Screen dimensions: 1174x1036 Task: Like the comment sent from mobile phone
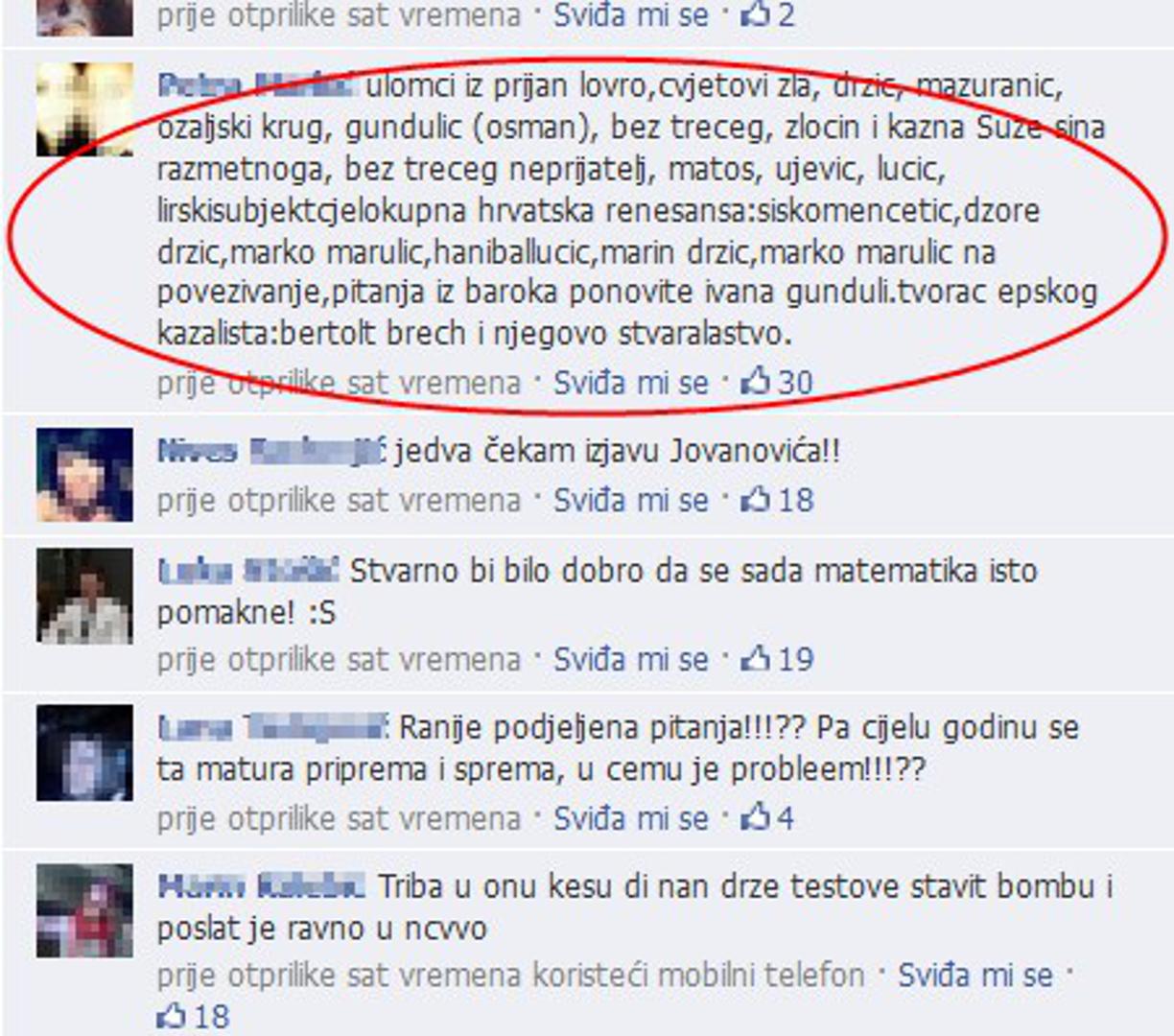[x=974, y=976]
